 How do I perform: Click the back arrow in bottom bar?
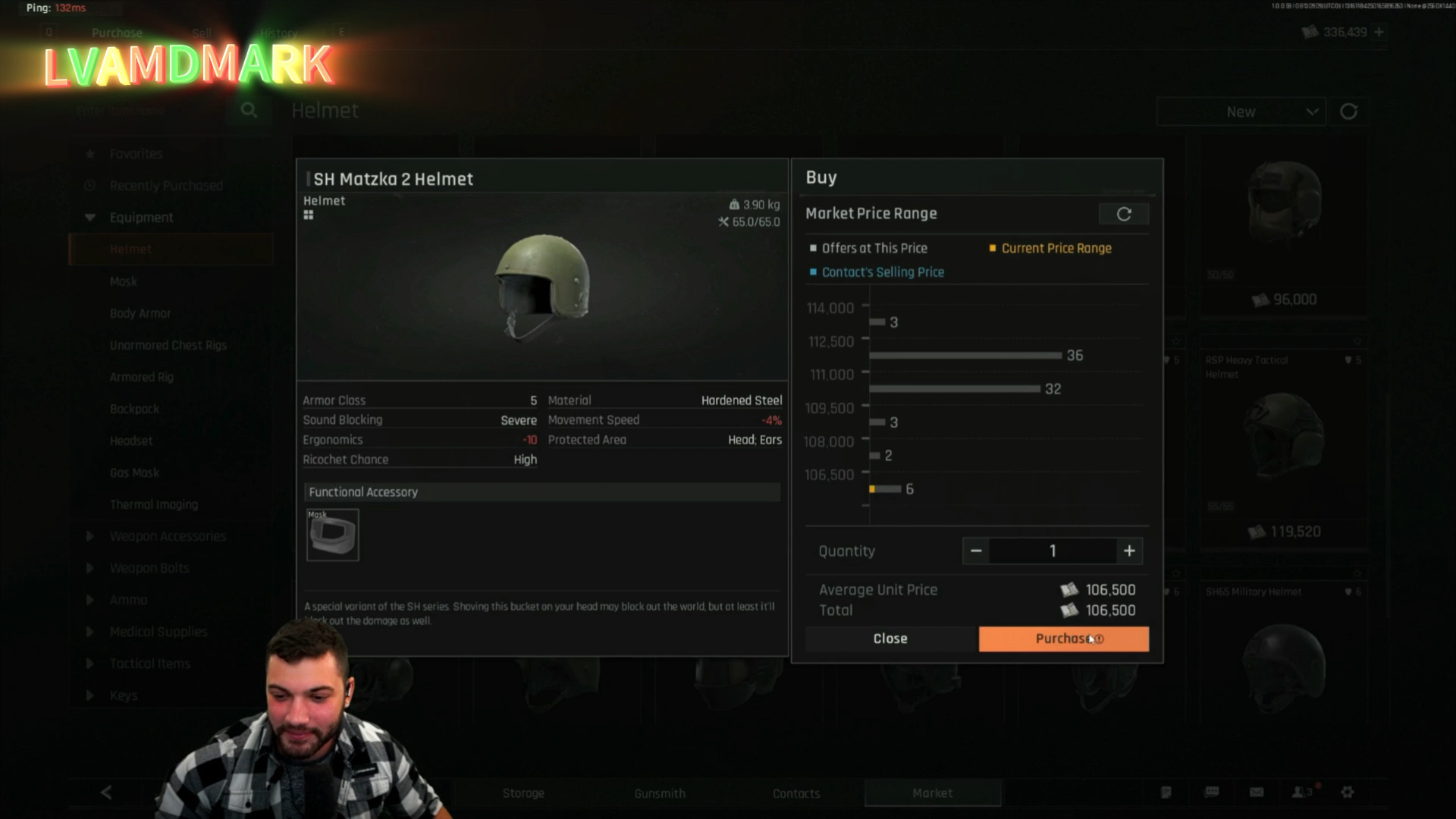coord(106,792)
